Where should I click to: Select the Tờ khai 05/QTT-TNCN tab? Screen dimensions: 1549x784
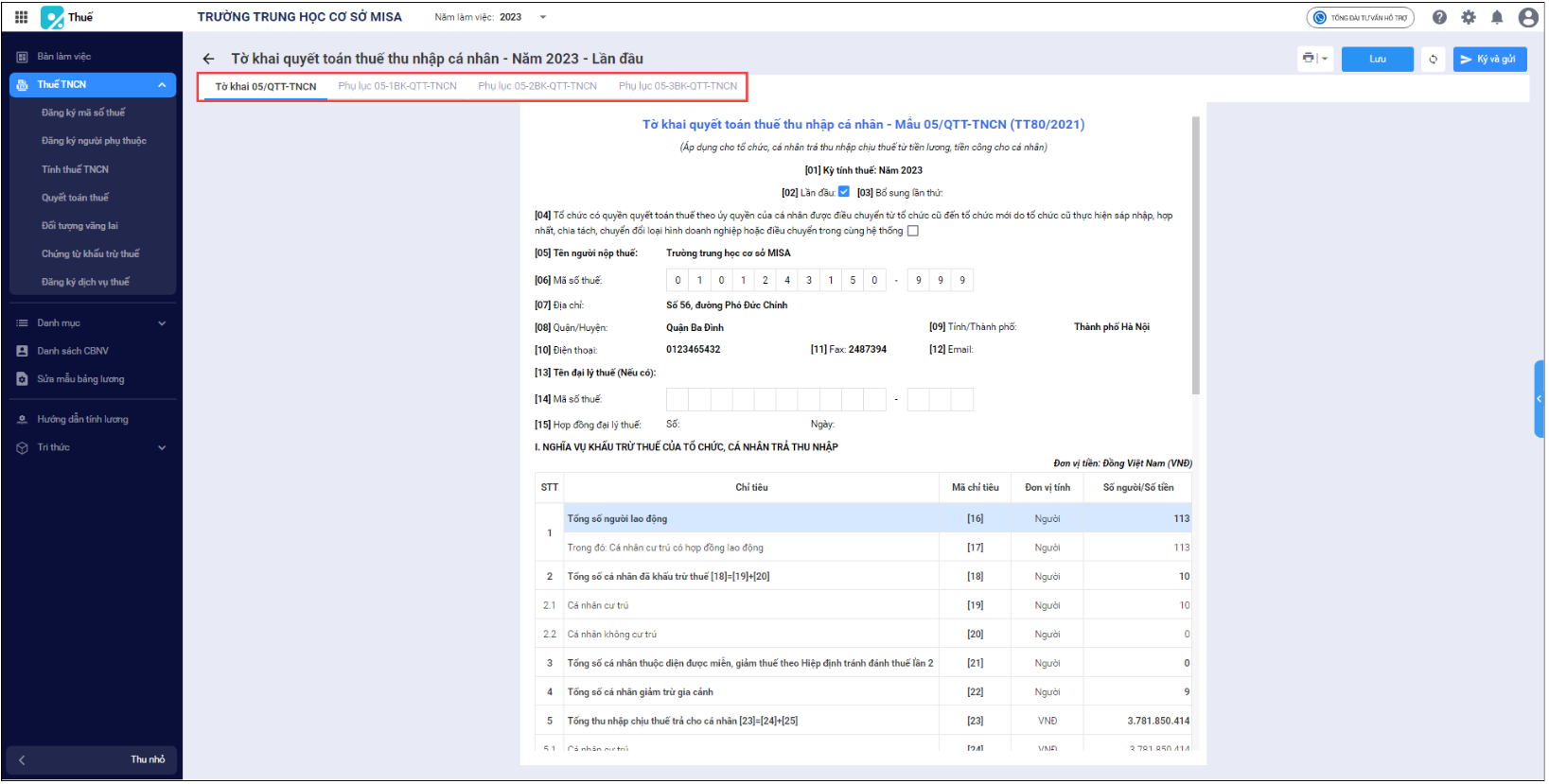click(266, 87)
